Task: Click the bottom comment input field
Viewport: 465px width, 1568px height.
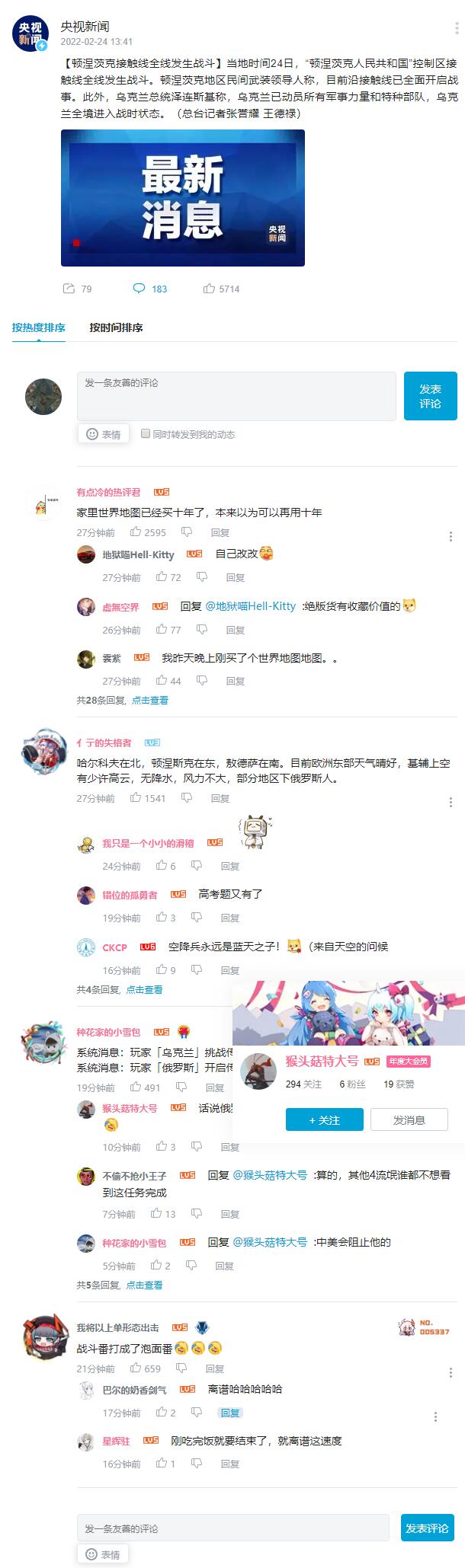Action: coord(235,1528)
